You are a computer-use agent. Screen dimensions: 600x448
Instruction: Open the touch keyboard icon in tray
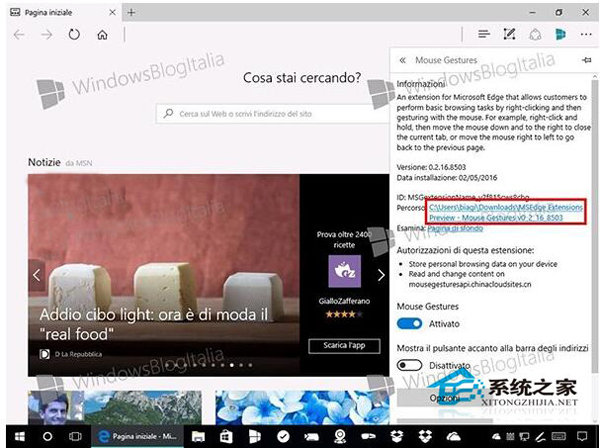point(559,436)
